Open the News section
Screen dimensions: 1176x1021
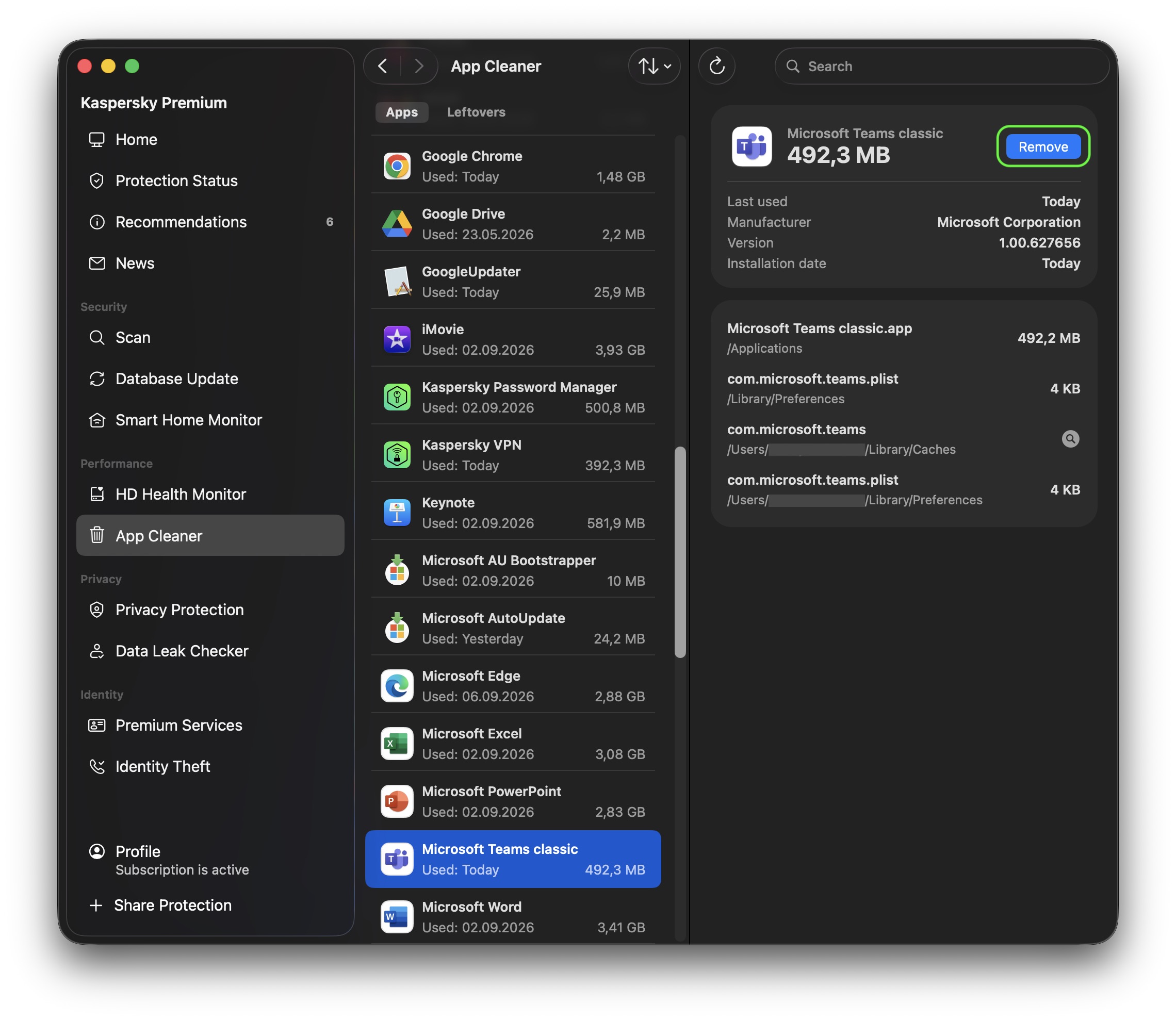coord(210,263)
